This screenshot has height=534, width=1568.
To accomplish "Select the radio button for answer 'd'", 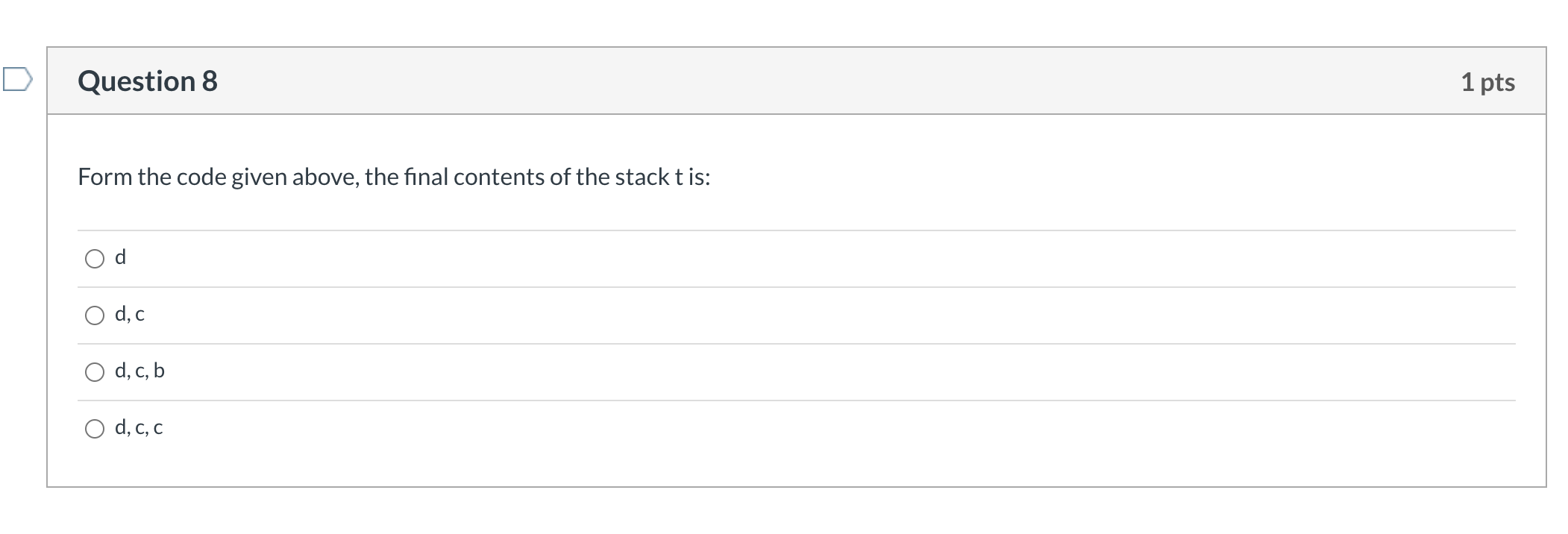I will (94, 258).
